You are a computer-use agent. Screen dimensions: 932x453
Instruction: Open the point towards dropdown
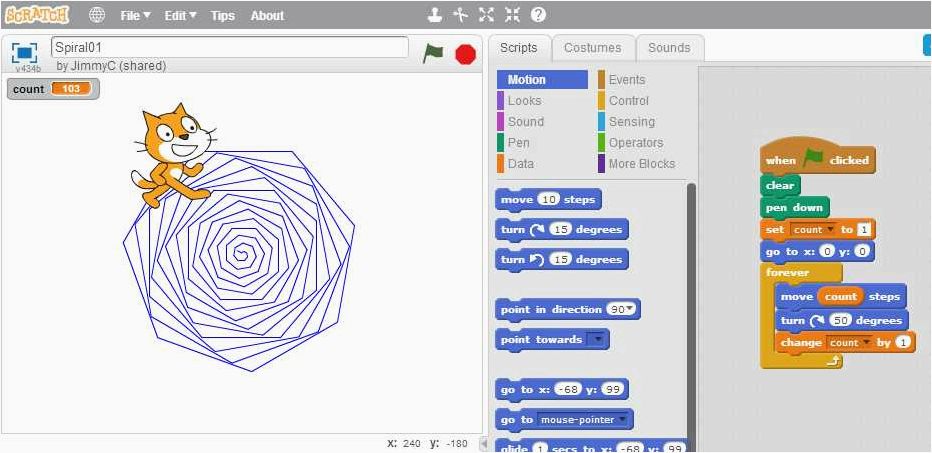(596, 339)
